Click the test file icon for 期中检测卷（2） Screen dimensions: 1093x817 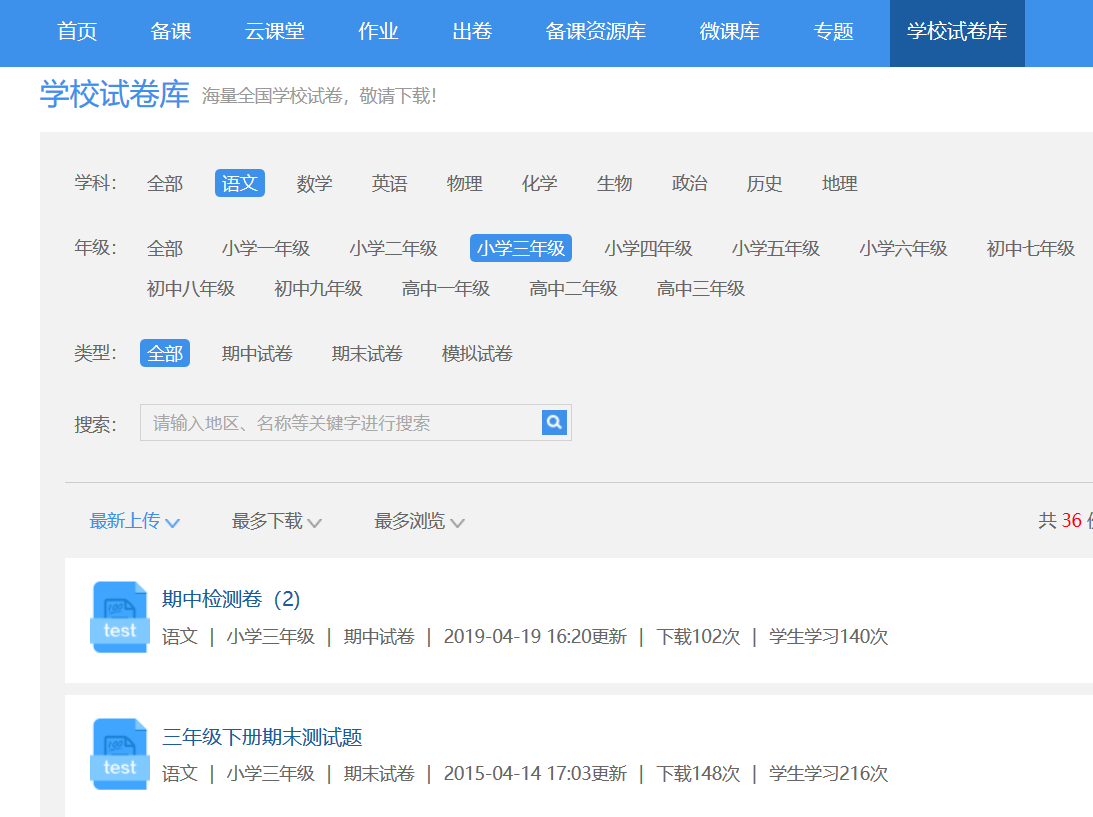[x=119, y=617]
